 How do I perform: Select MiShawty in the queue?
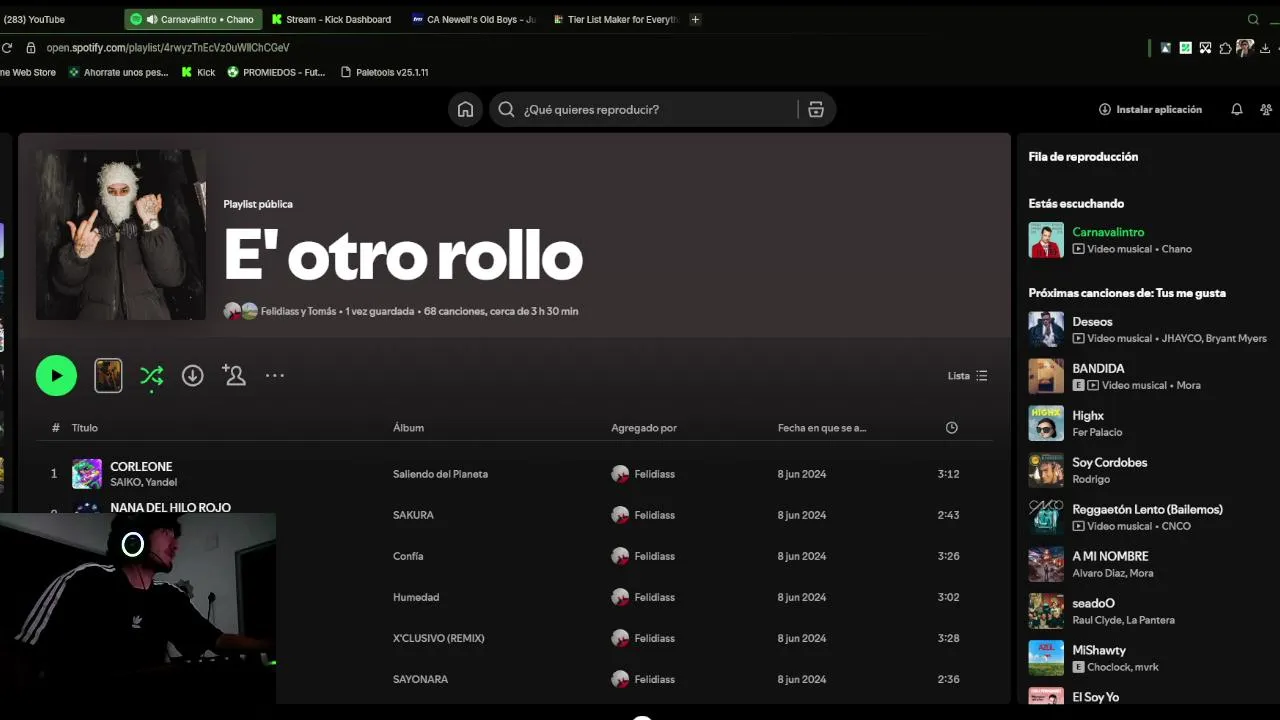1099,651
